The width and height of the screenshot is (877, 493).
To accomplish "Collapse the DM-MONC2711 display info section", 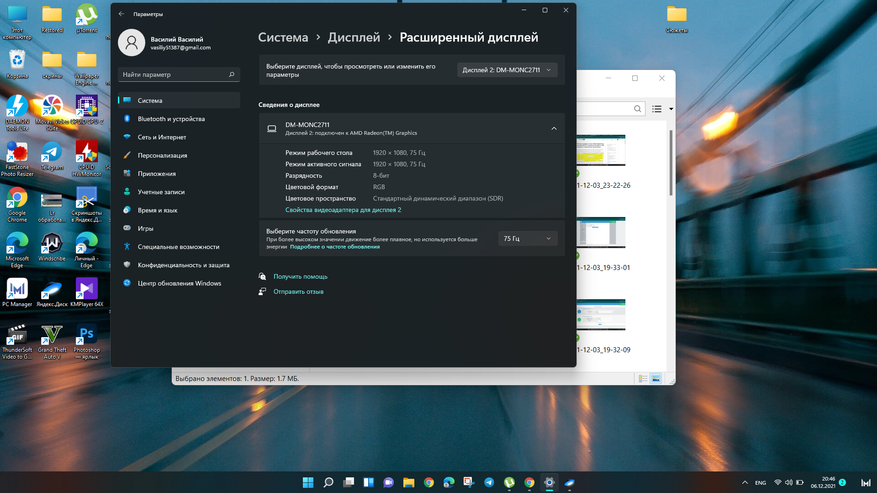I will tap(554, 128).
